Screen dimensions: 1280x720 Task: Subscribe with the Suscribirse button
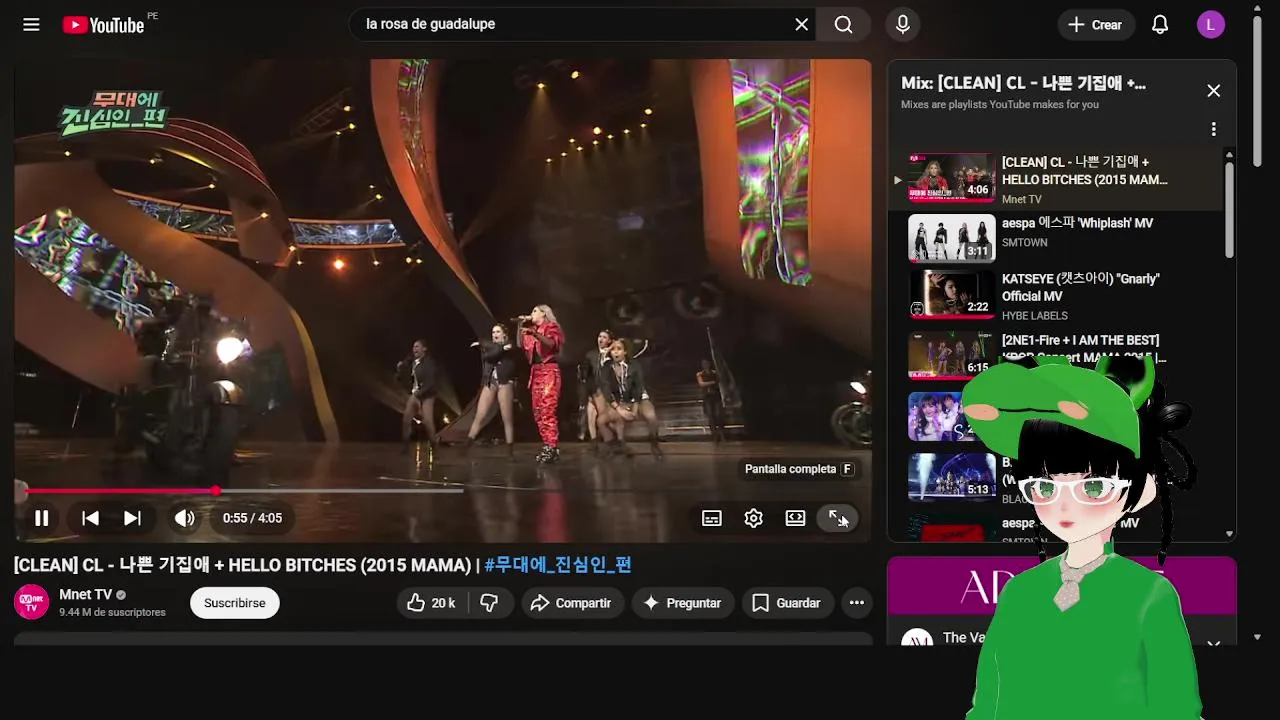235,603
